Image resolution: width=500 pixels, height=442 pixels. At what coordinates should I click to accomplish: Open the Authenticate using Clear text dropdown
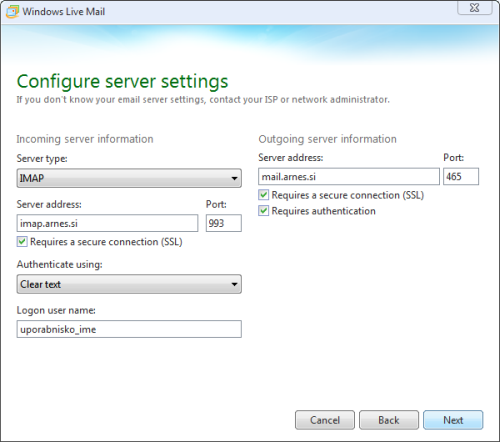(x=129, y=284)
